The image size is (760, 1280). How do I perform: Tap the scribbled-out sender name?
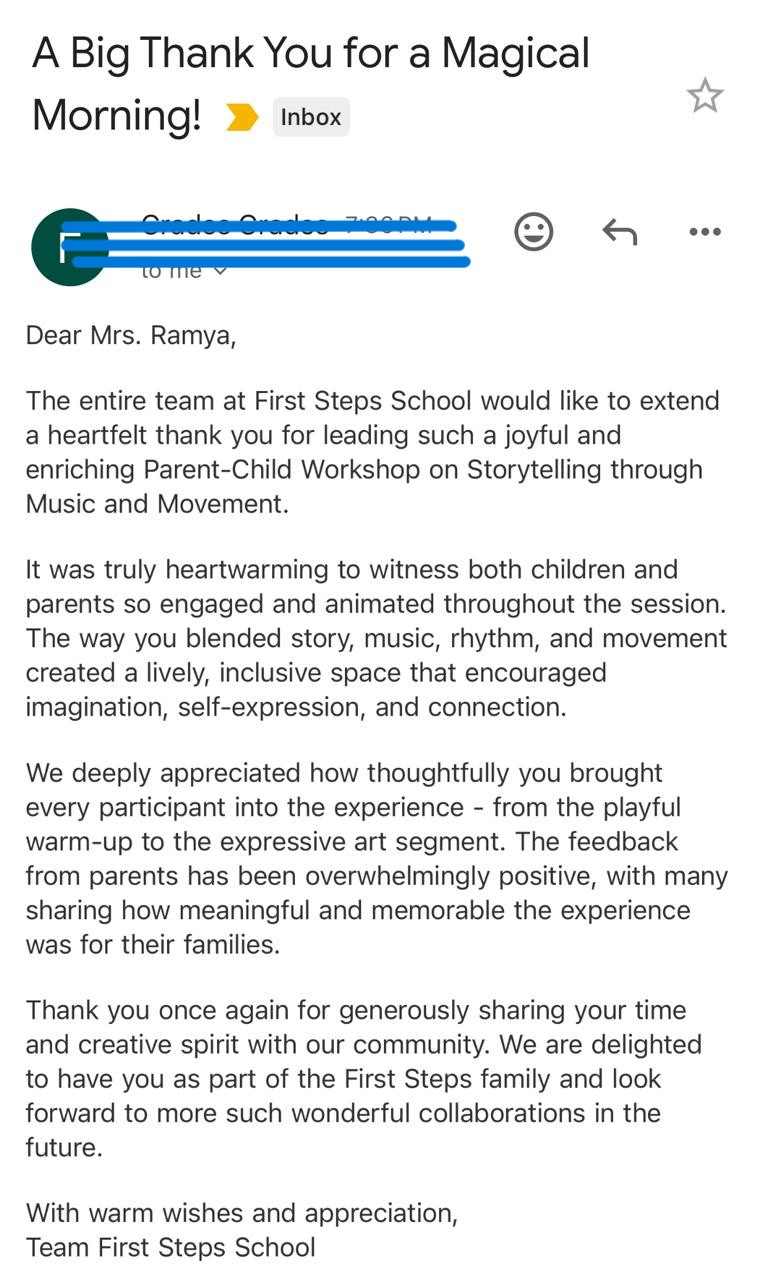pyautogui.click(x=235, y=224)
